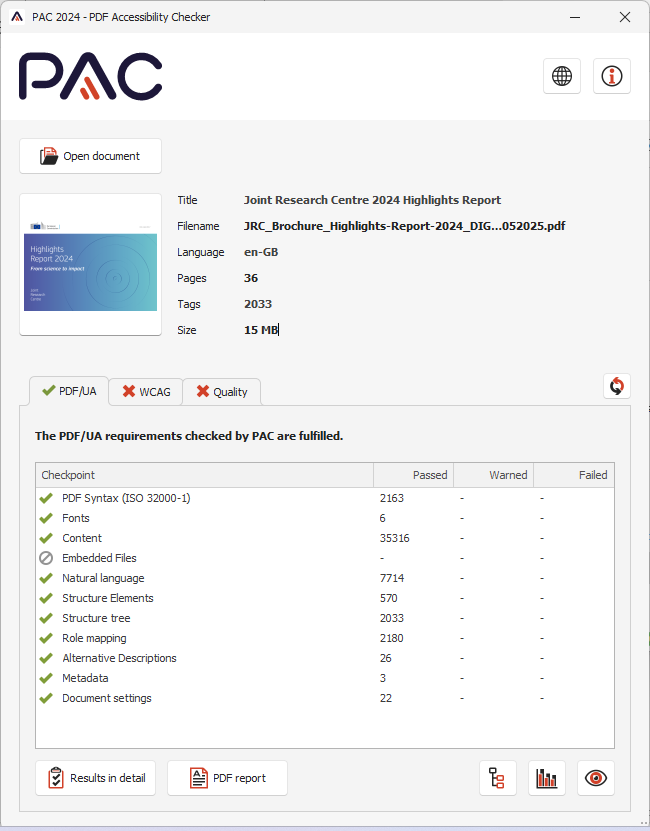Click the size value 15 MB
Viewport: 650px width, 831px height.
click(261, 330)
